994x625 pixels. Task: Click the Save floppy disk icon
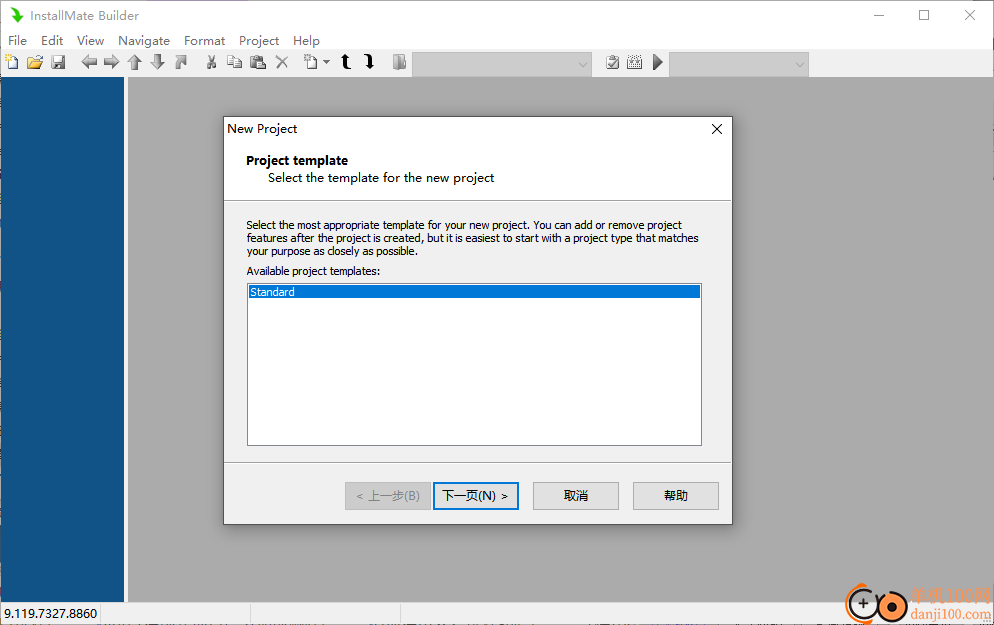click(x=58, y=62)
